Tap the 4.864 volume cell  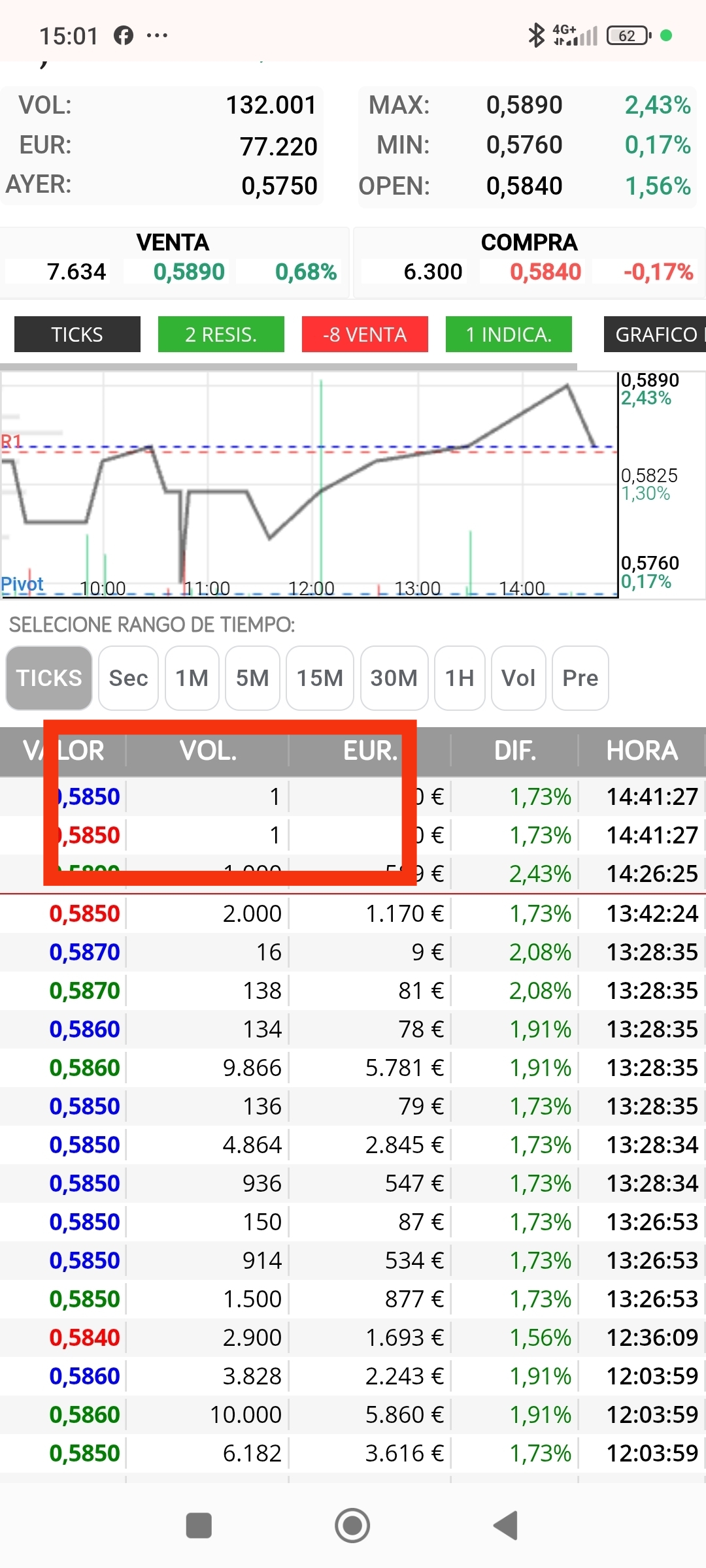pyautogui.click(x=252, y=1145)
